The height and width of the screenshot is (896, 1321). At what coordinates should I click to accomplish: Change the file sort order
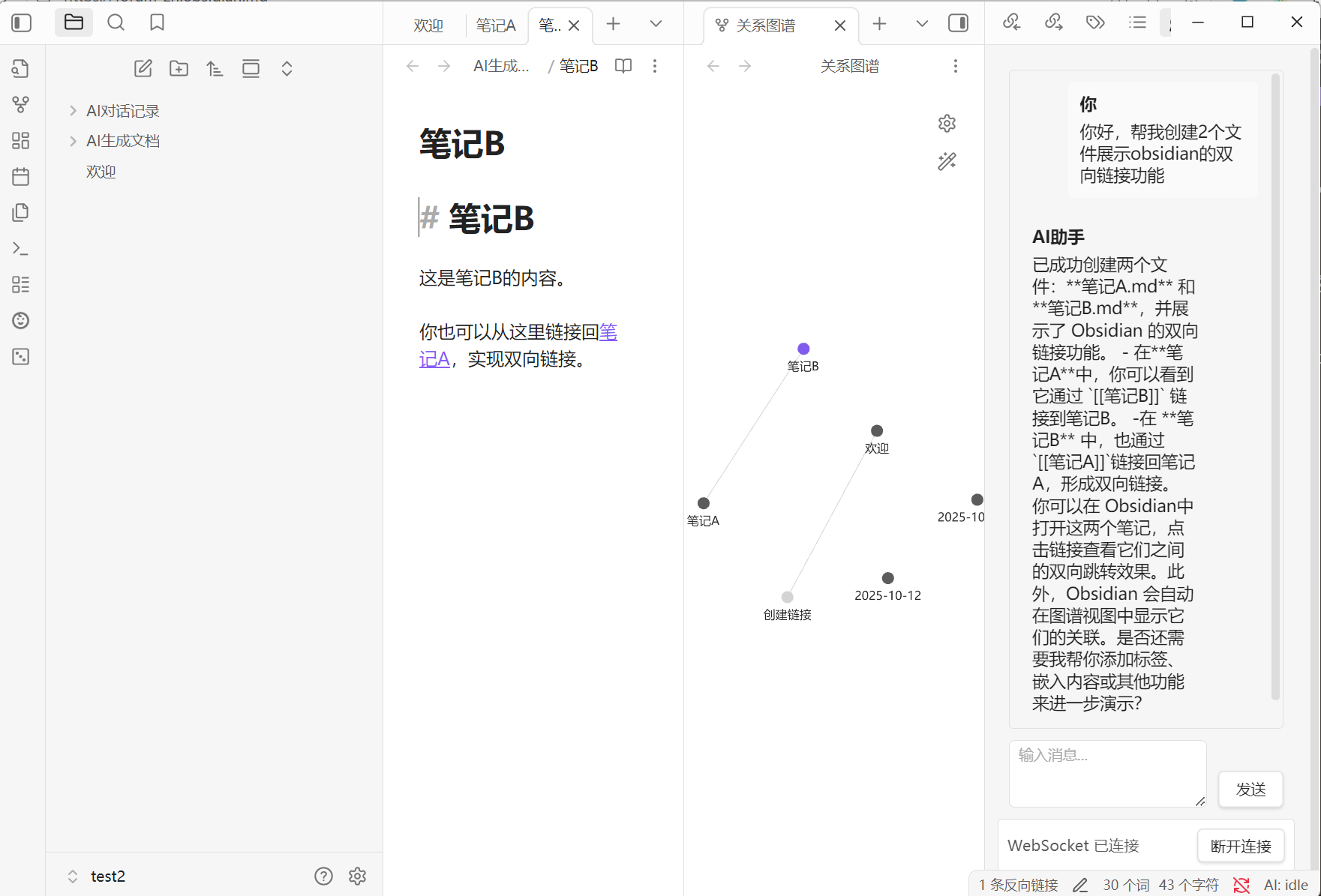[215, 69]
